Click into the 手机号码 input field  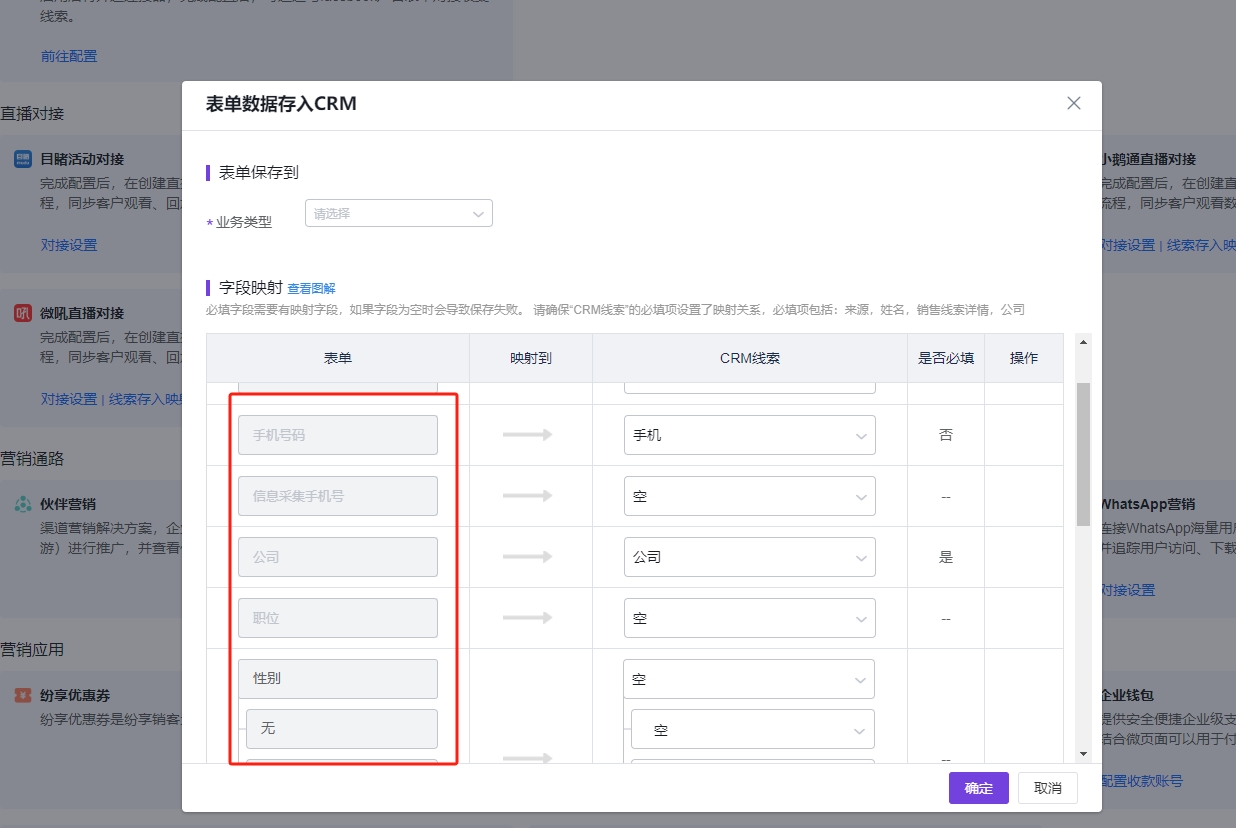click(x=338, y=435)
